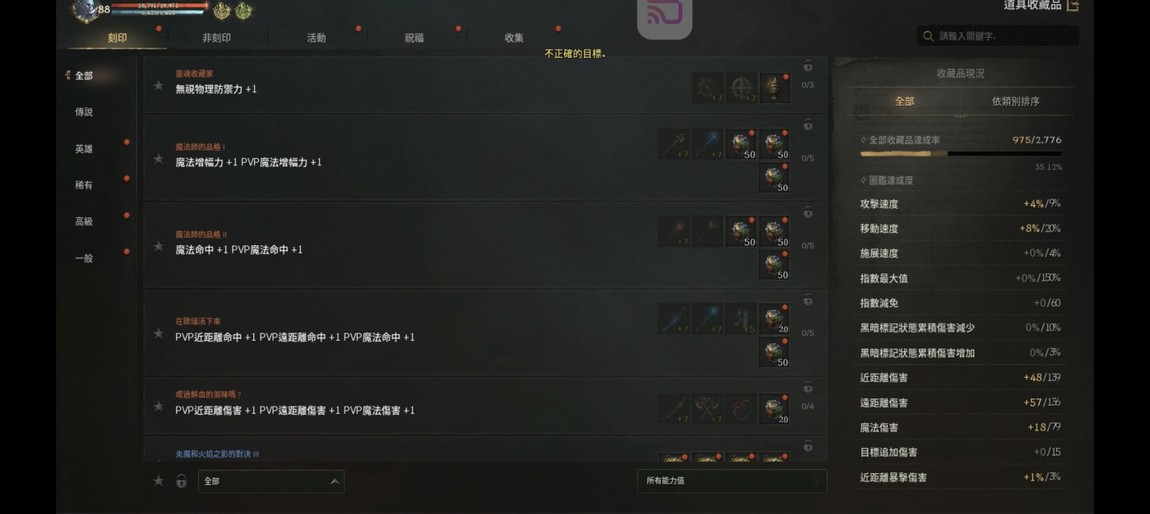Click the character portrait level 88
Viewport: 1150px width, 514px height.
click(86, 9)
